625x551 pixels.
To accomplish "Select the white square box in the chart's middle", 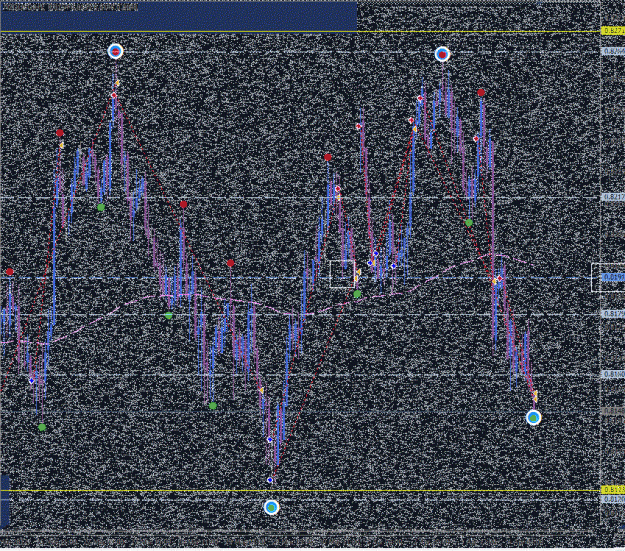I will [x=342, y=274].
